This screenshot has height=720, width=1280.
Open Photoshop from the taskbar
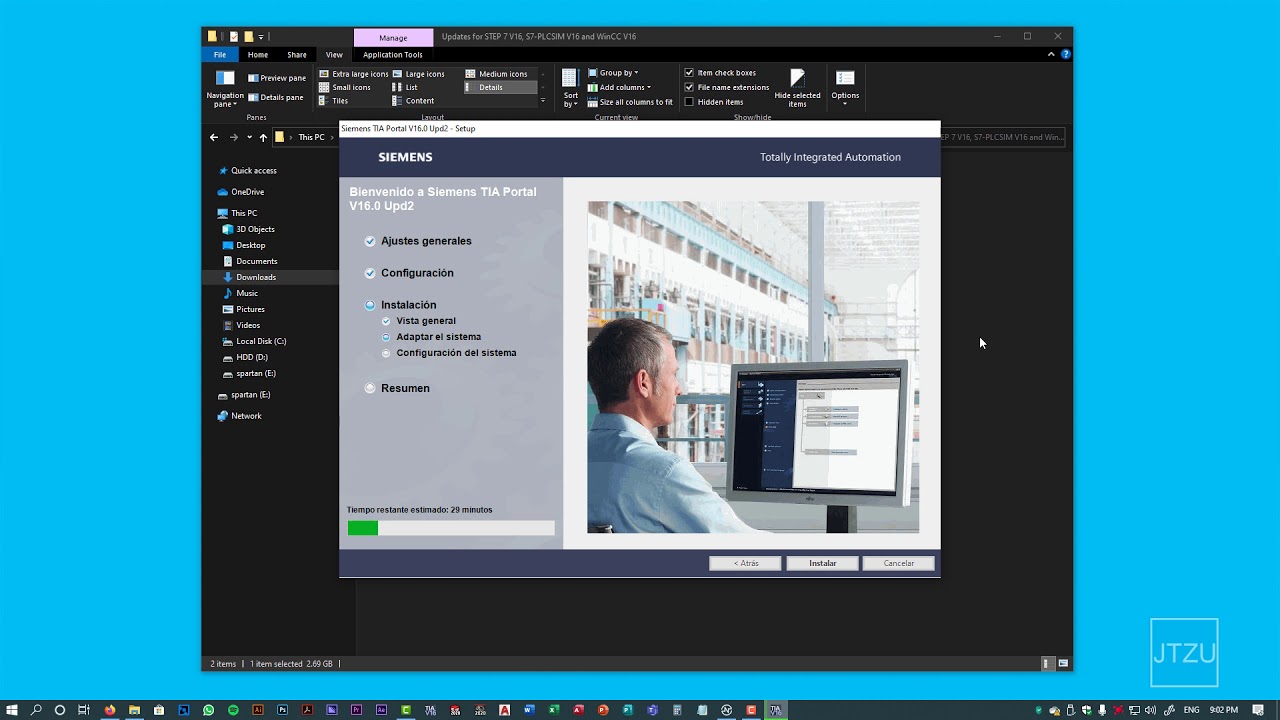point(282,710)
